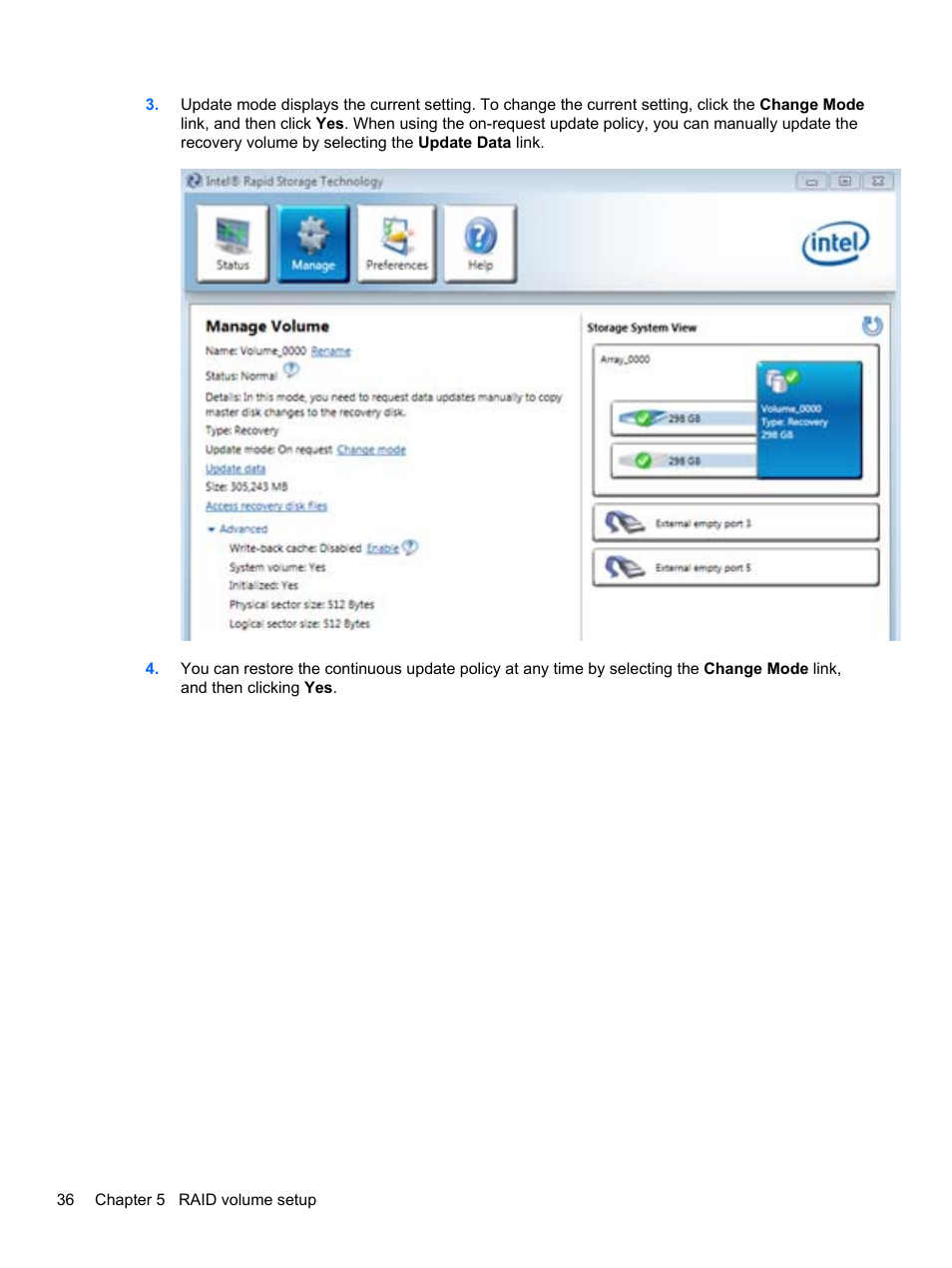Open the Preferences toolbar button
Screen dimensions: 952x1268
click(x=396, y=244)
